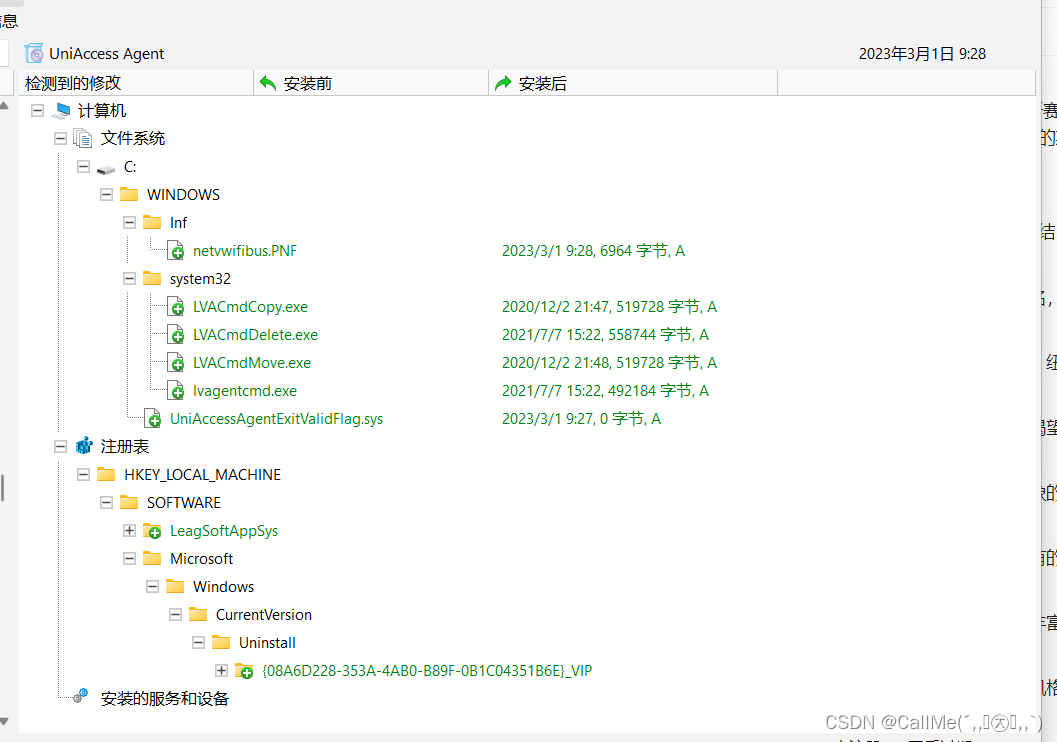Click the left pane scroll-up arrow
This screenshot has height=742, width=1057.
(x=4, y=106)
